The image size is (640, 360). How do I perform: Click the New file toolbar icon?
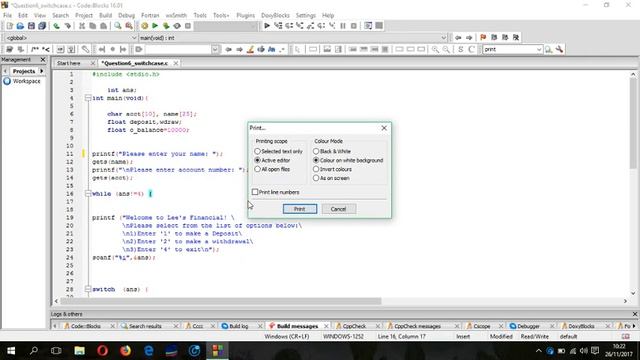(9, 26)
